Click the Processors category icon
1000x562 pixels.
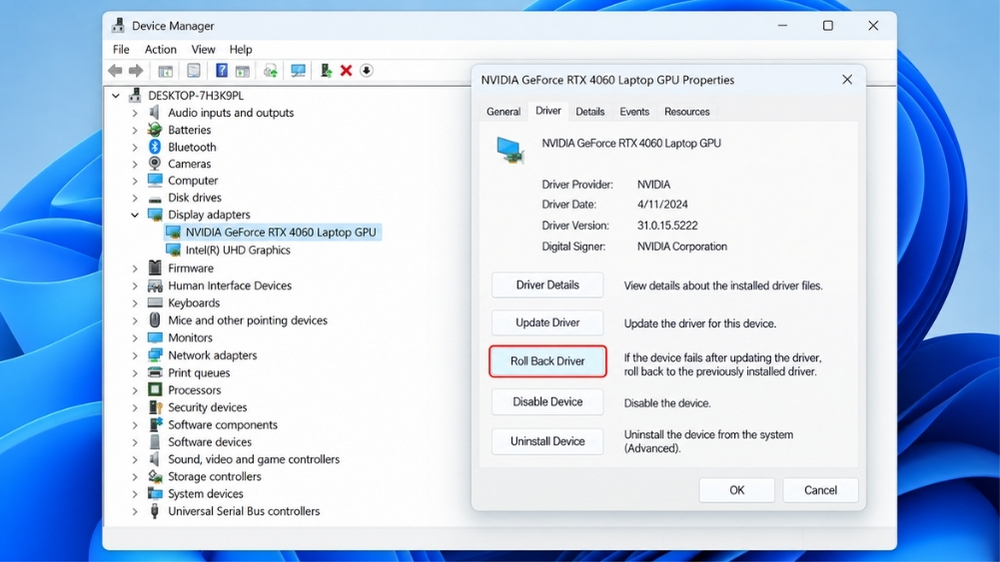155,389
